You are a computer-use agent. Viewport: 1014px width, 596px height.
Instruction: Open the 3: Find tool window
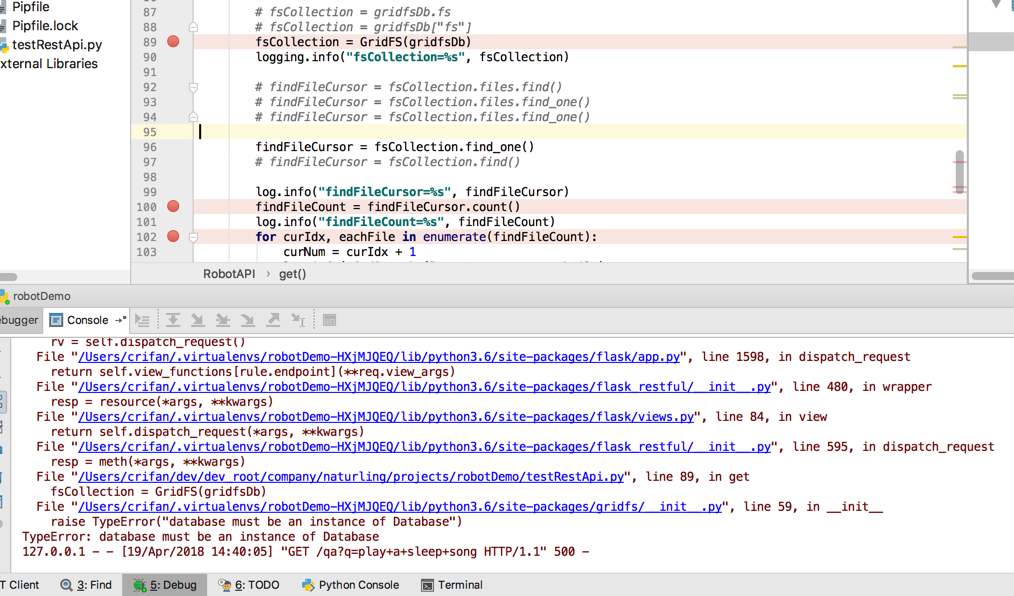tap(86, 585)
